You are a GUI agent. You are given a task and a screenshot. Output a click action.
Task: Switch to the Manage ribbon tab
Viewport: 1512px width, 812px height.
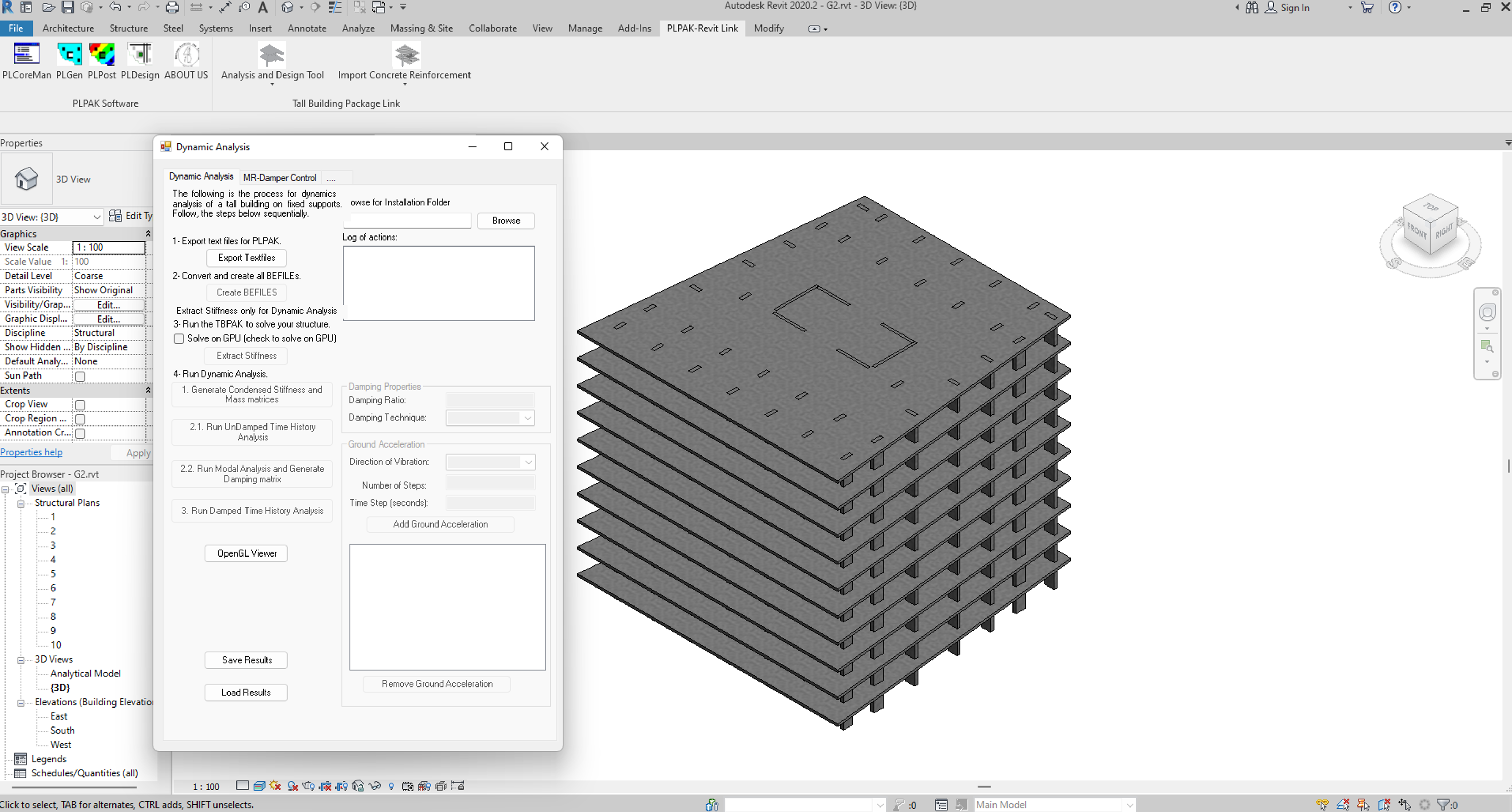(x=585, y=28)
